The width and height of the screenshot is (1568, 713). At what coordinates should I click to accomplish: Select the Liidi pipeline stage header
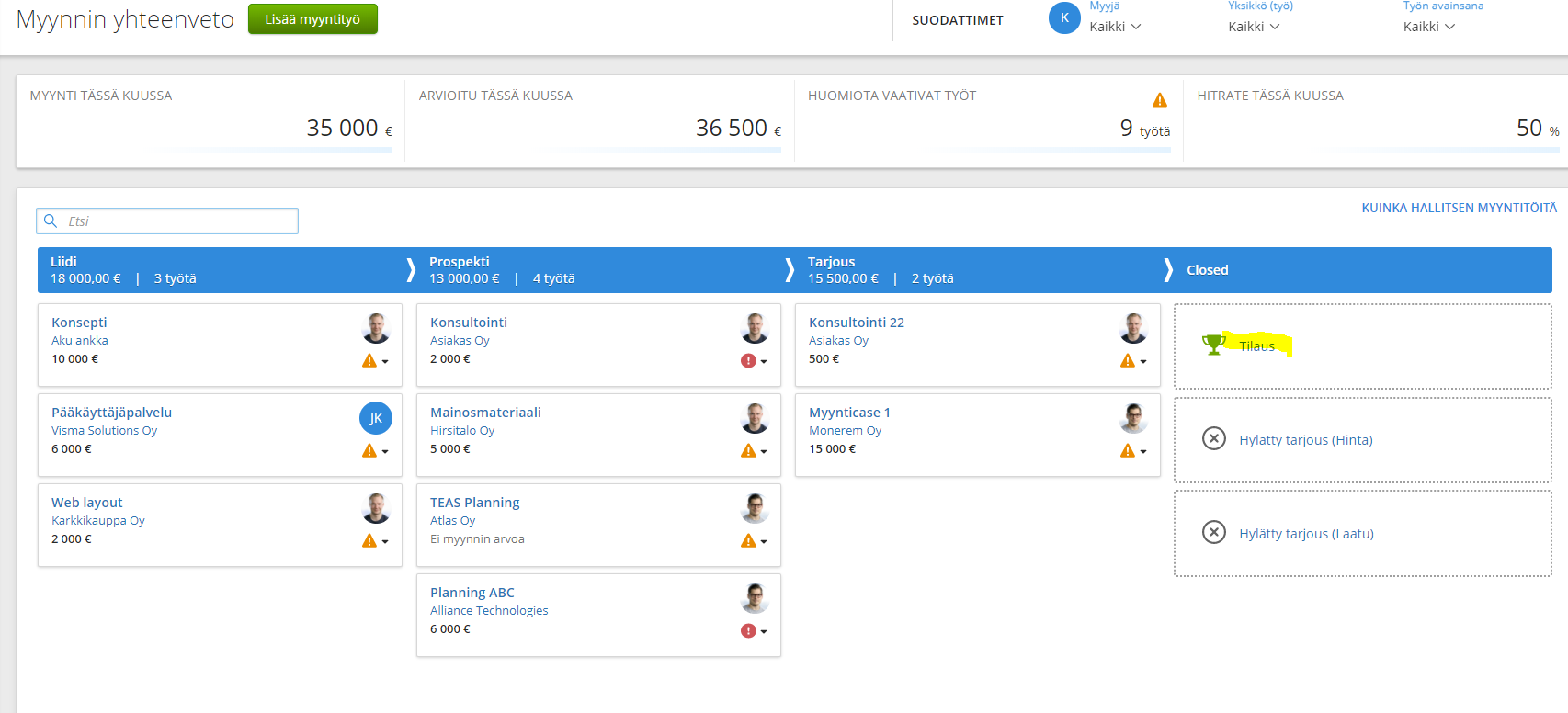(226, 270)
